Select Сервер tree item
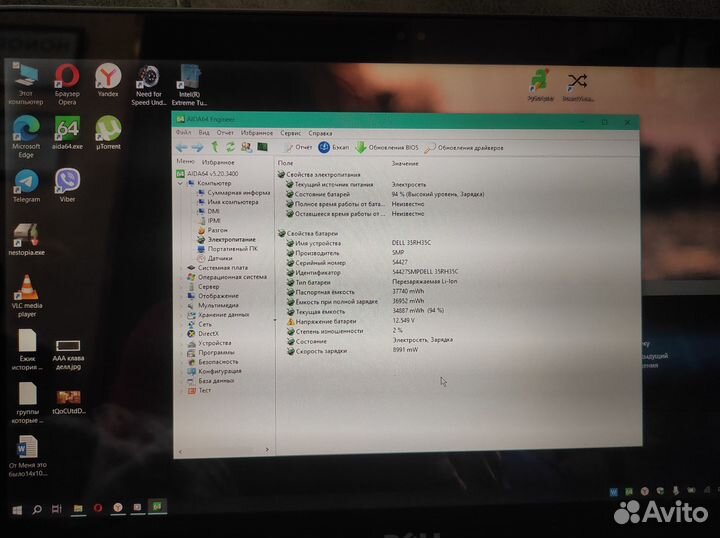This screenshot has height=538, width=720. 203,286
